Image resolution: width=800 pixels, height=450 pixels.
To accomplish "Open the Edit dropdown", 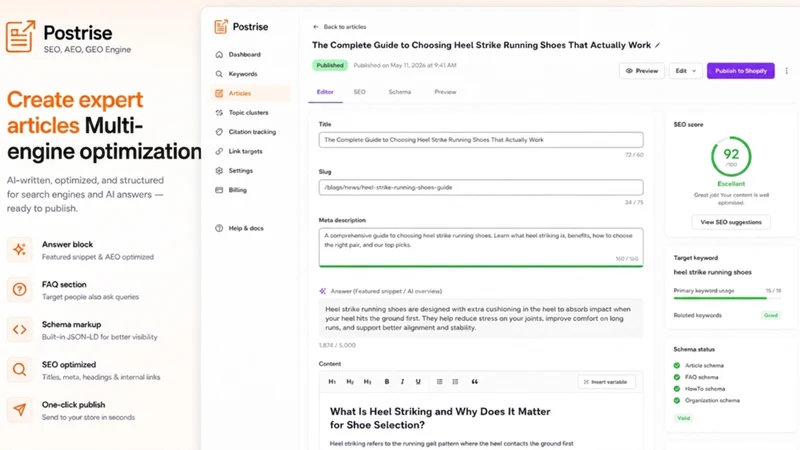I will click(x=685, y=71).
